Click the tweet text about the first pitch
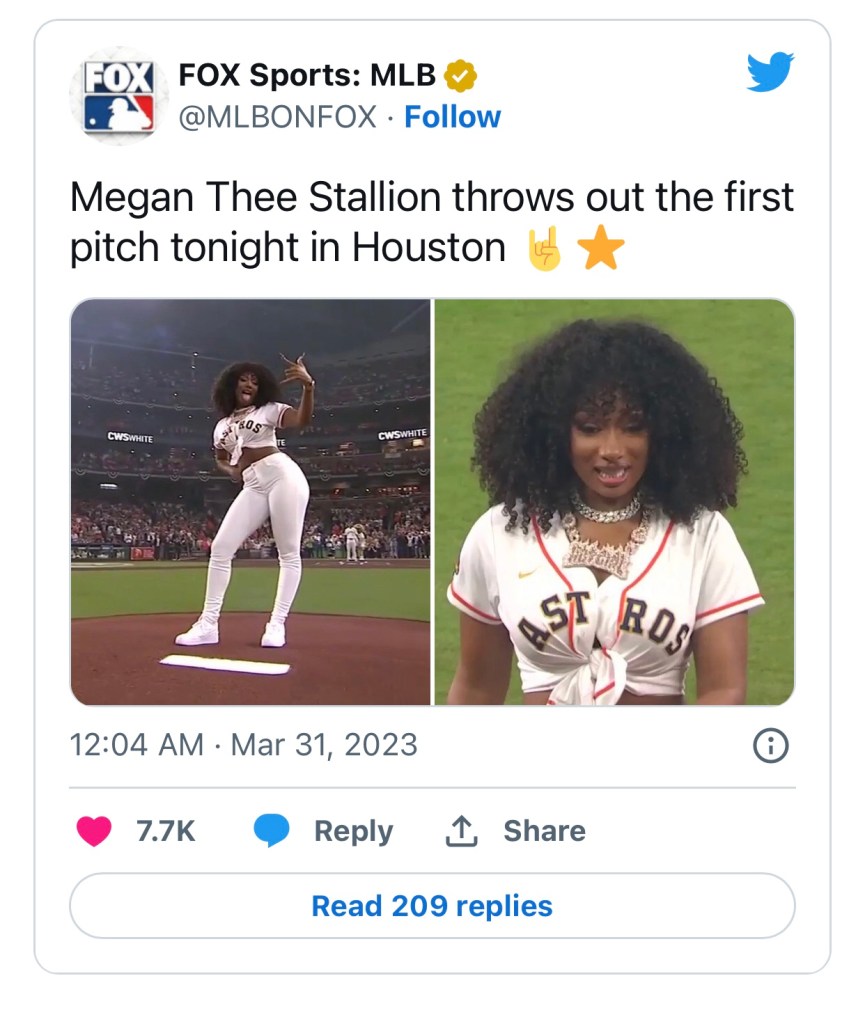Viewport: 865px width, 1024px height. (x=431, y=223)
